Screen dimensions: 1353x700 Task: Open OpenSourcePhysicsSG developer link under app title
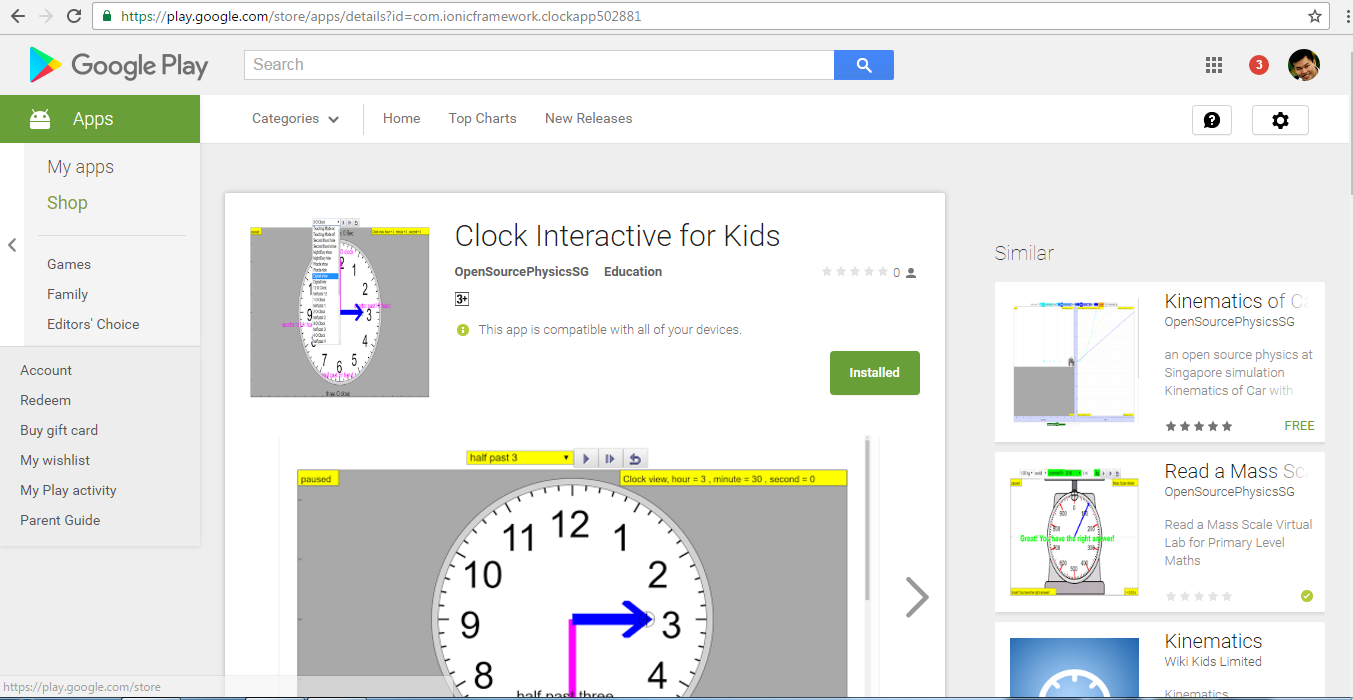click(x=522, y=272)
